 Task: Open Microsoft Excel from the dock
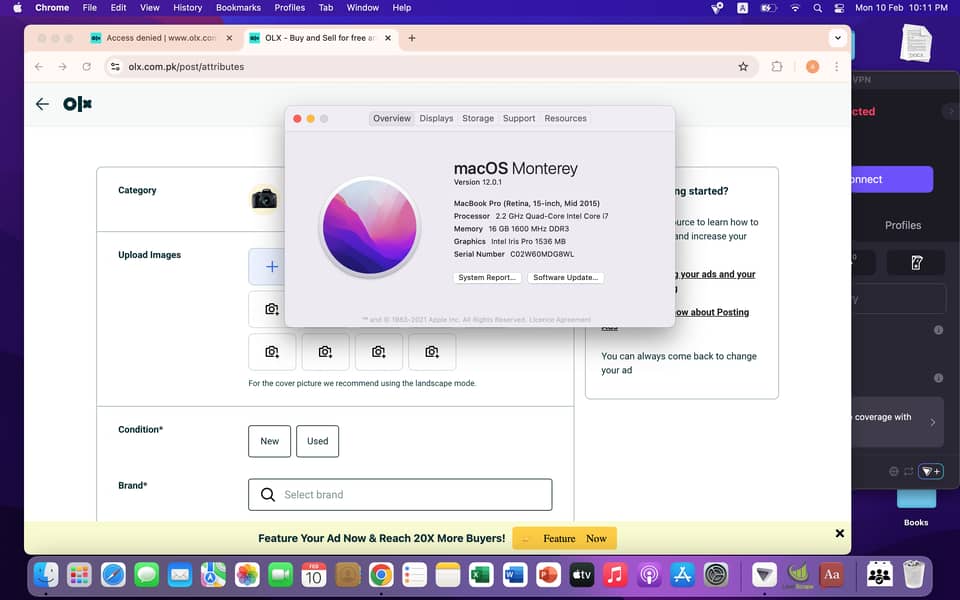pos(481,575)
